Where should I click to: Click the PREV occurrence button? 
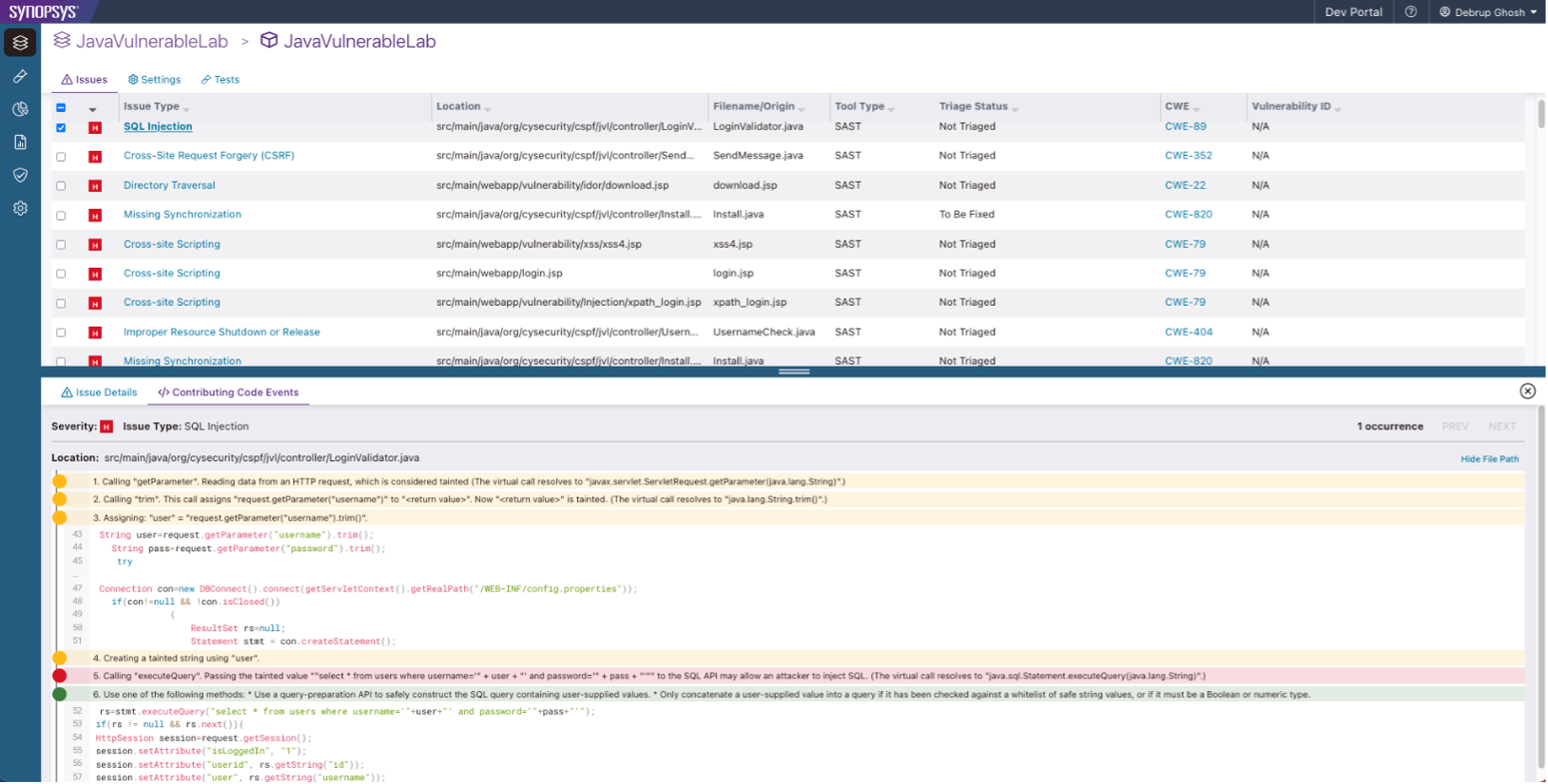click(x=1455, y=427)
